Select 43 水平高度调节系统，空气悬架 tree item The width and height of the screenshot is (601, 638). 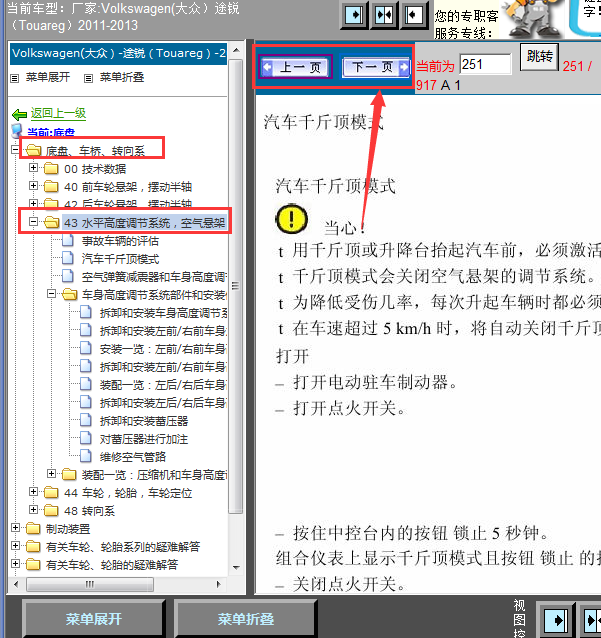[144, 223]
